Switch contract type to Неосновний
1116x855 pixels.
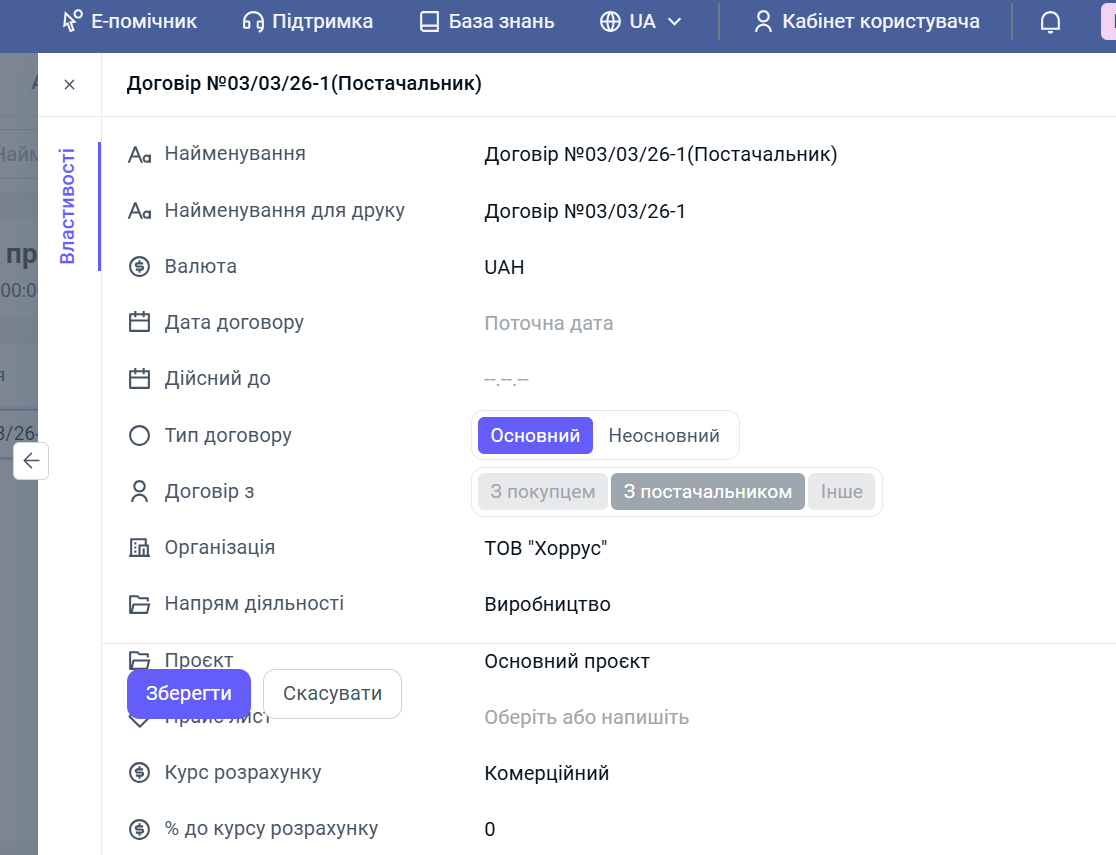coord(664,436)
